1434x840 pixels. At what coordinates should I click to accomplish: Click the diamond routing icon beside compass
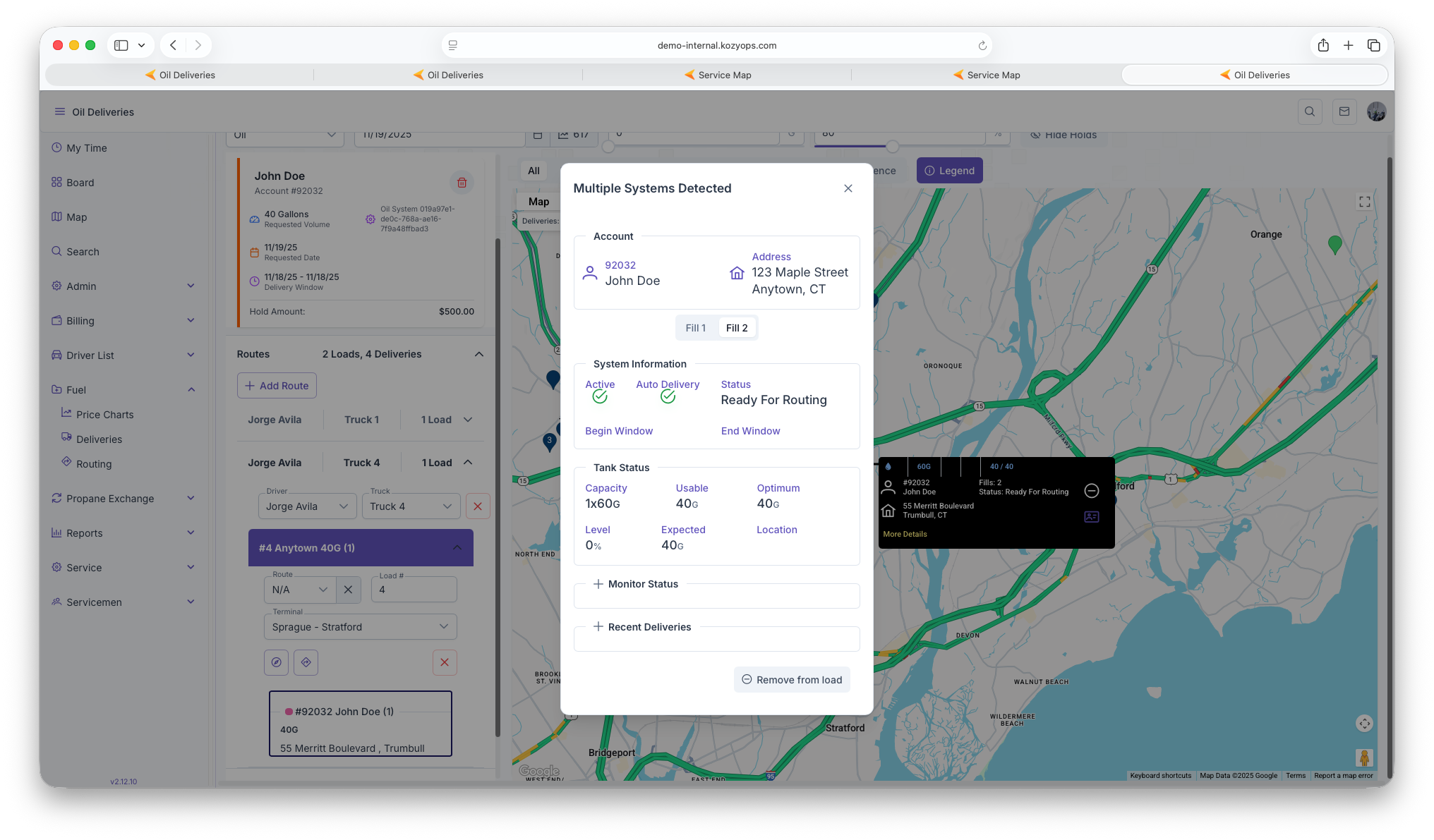click(x=306, y=662)
